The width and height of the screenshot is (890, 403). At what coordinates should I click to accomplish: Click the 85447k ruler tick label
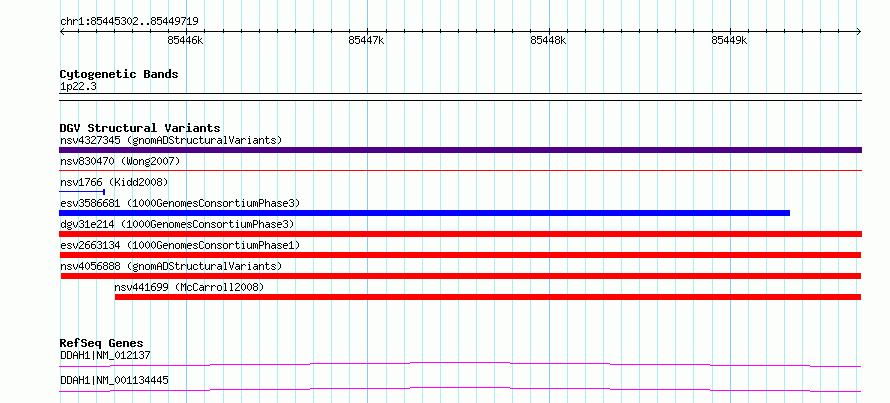[x=366, y=40]
